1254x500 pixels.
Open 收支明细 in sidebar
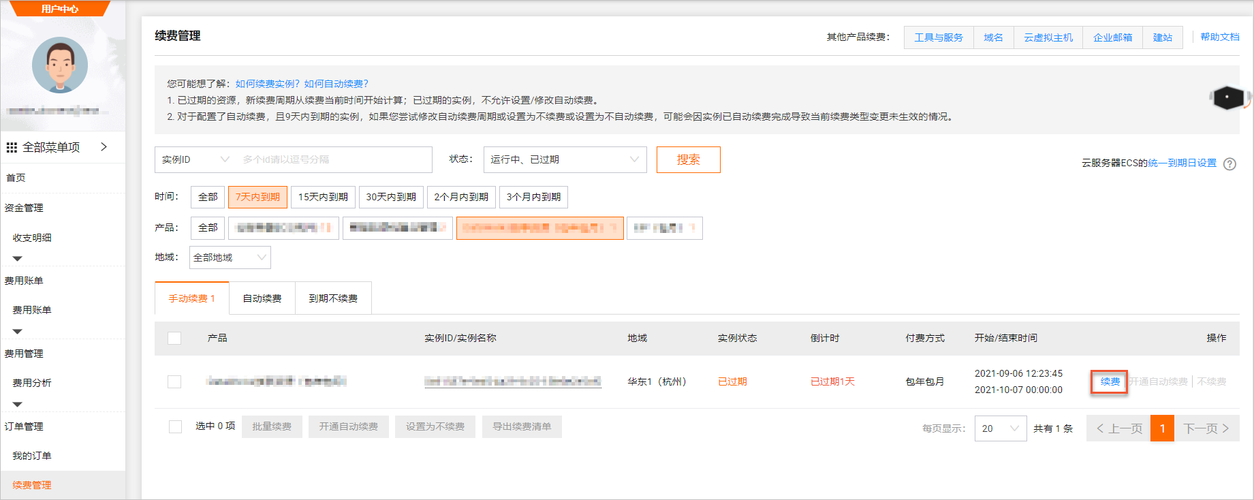click(32, 238)
